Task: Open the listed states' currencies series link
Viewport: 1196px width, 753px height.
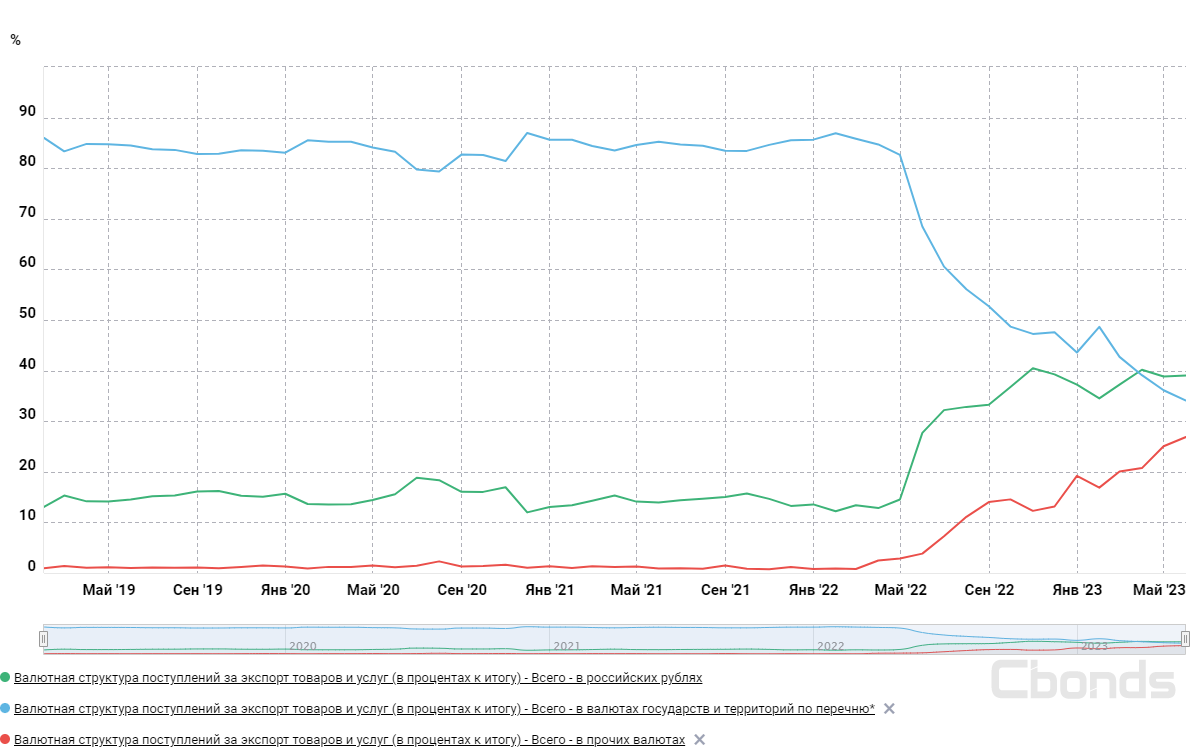Action: click(x=444, y=709)
